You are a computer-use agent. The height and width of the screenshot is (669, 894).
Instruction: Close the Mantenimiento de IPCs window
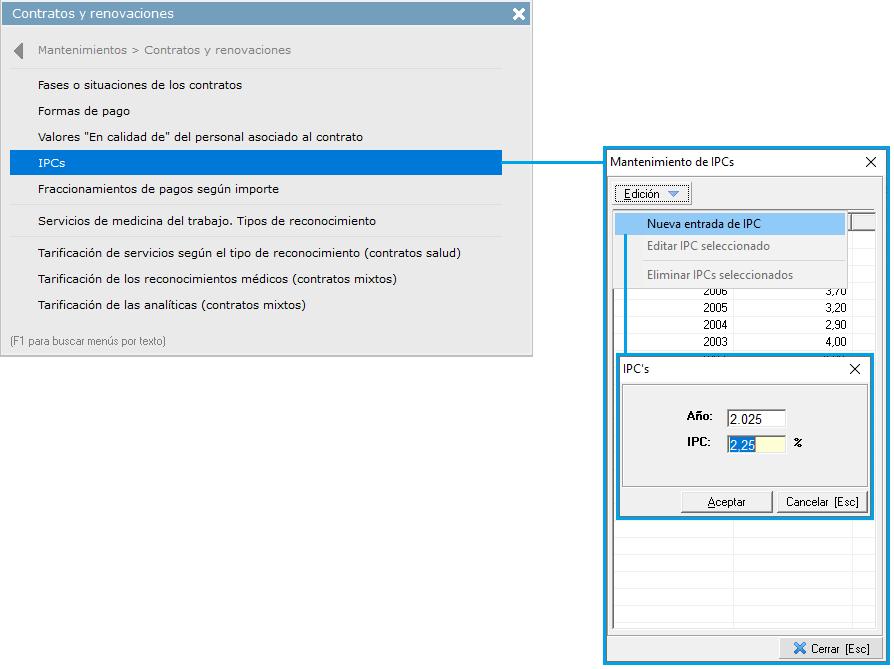870,161
